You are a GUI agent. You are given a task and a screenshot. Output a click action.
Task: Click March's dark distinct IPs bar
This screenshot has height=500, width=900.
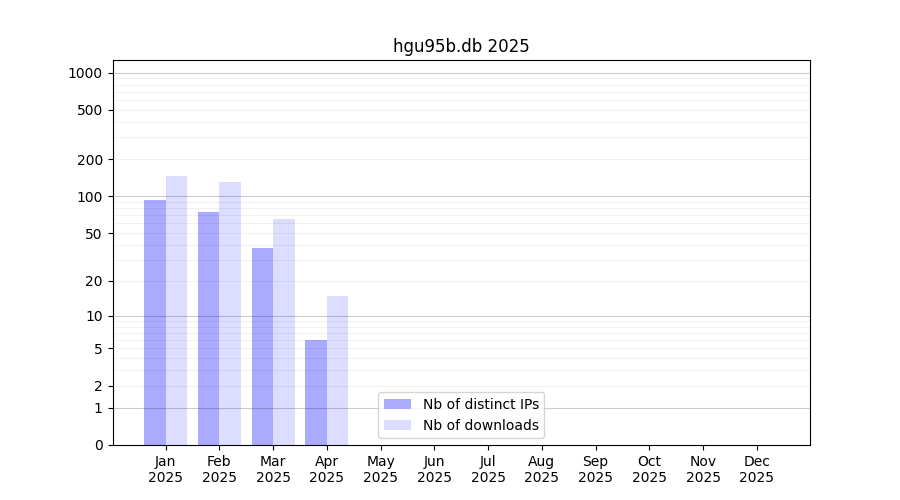tap(262, 346)
